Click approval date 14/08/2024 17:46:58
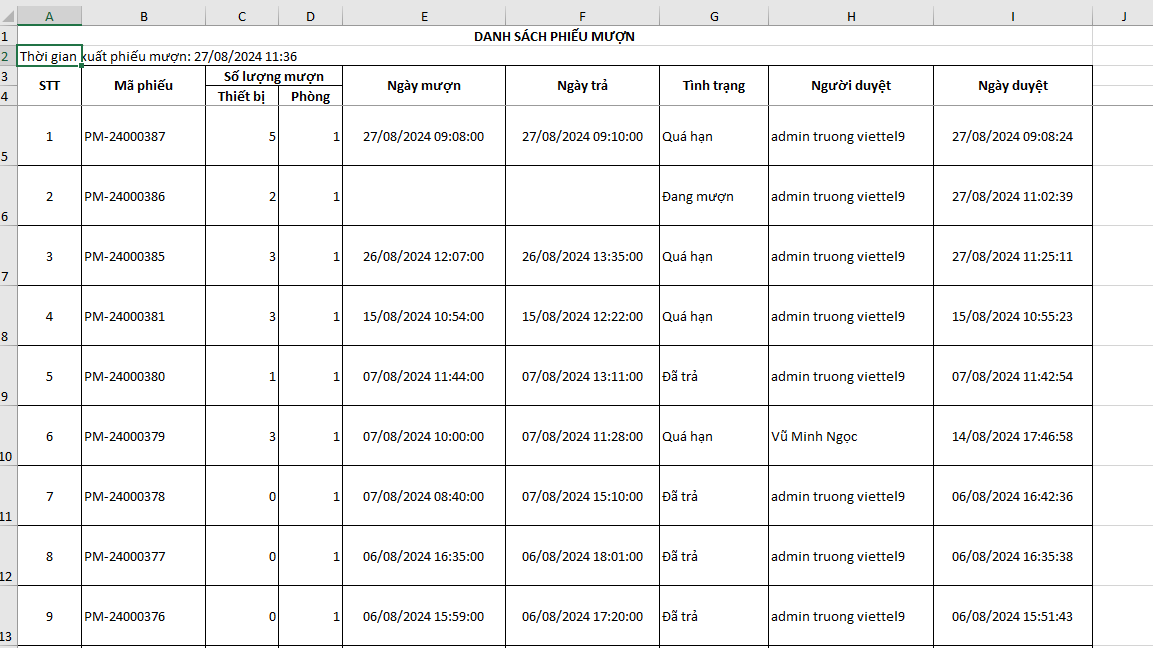This screenshot has height=648, width=1153. coord(1013,436)
